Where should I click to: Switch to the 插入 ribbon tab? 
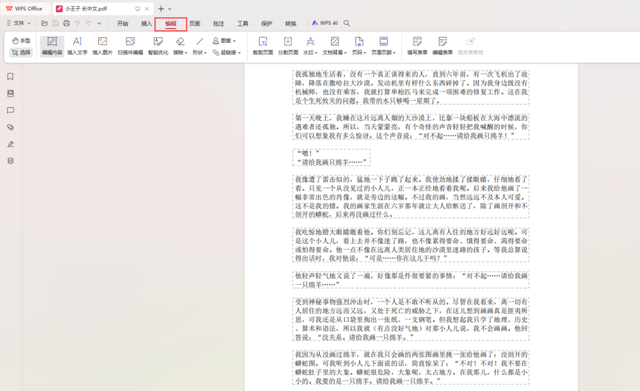pos(147,24)
